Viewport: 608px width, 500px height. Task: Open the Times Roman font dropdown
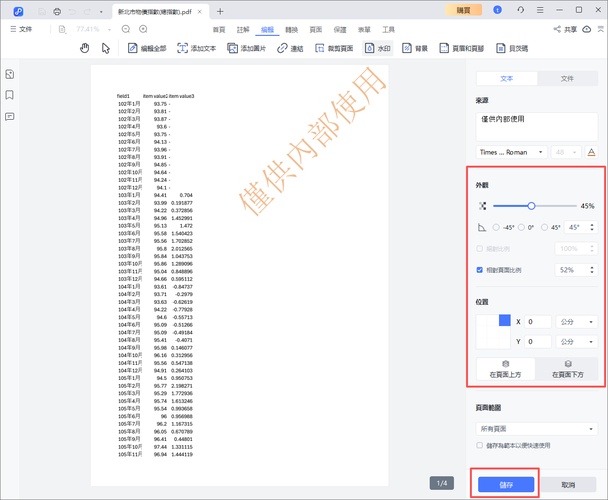pos(510,152)
